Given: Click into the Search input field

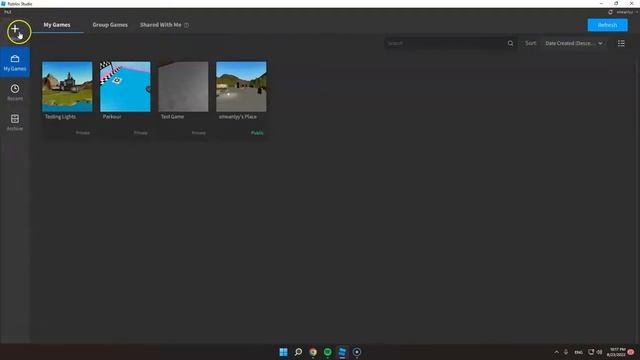Looking at the screenshot, I should click(x=445, y=43).
